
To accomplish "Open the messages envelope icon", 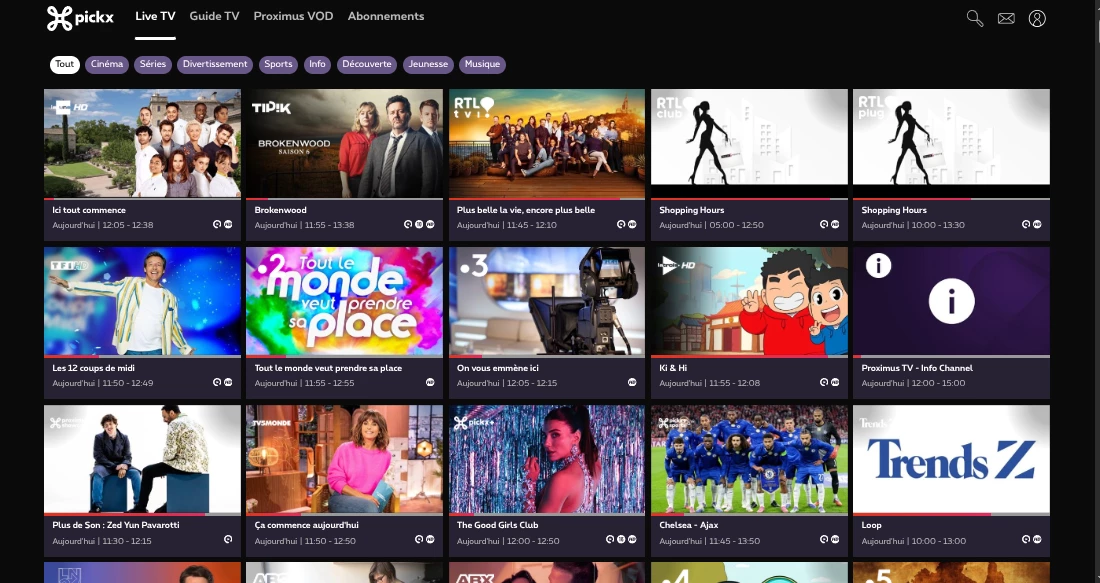I will click(x=1006, y=18).
